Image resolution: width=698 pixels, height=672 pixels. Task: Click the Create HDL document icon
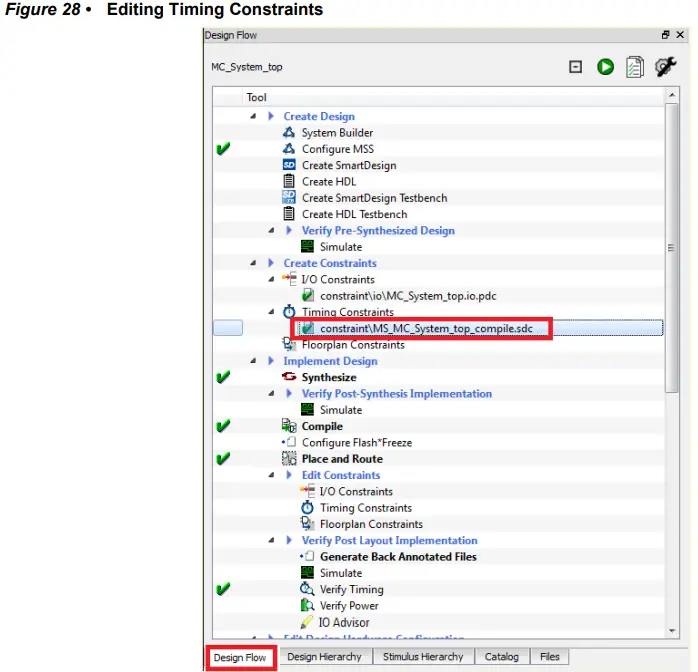[x=289, y=182]
